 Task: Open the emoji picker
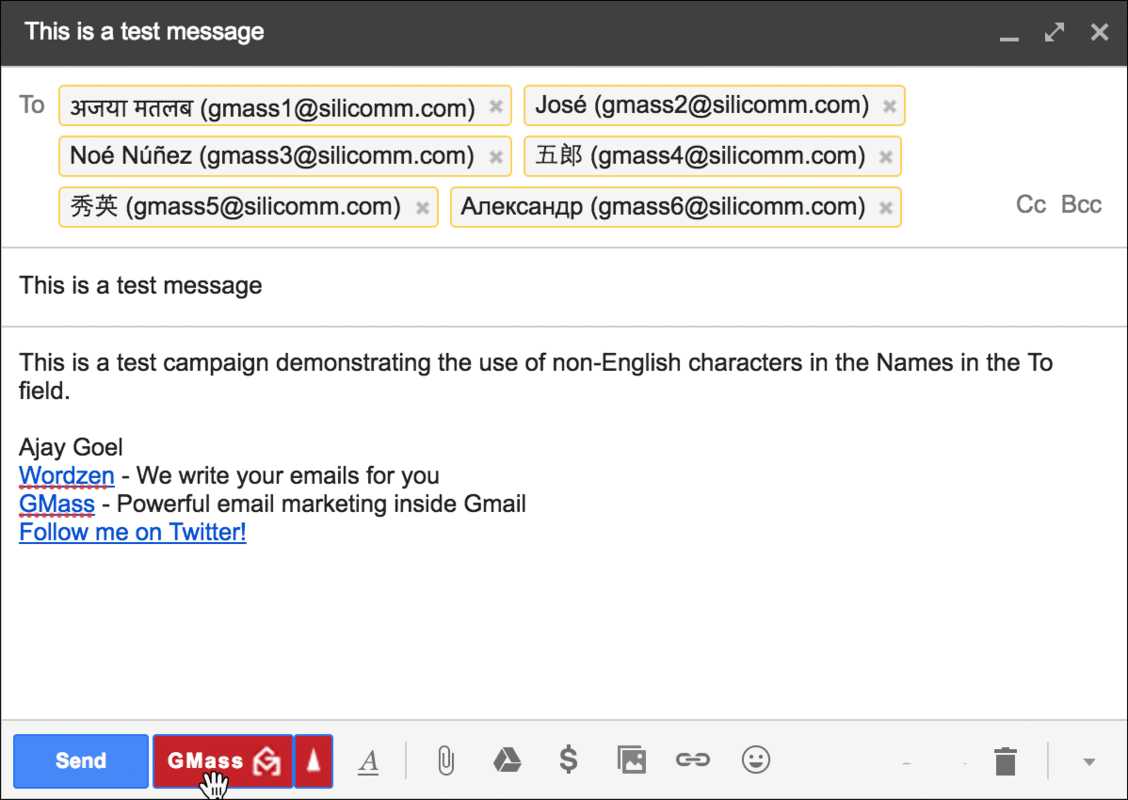point(756,760)
